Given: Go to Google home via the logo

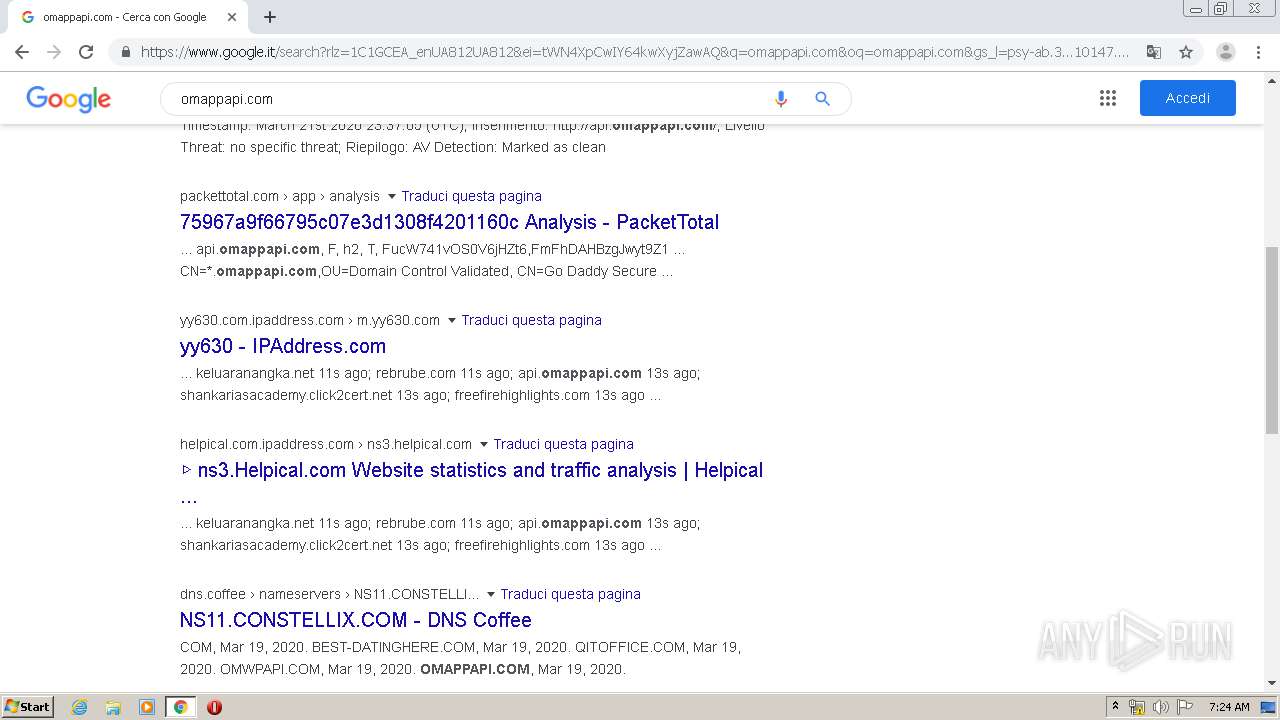Looking at the screenshot, I should click(x=68, y=99).
